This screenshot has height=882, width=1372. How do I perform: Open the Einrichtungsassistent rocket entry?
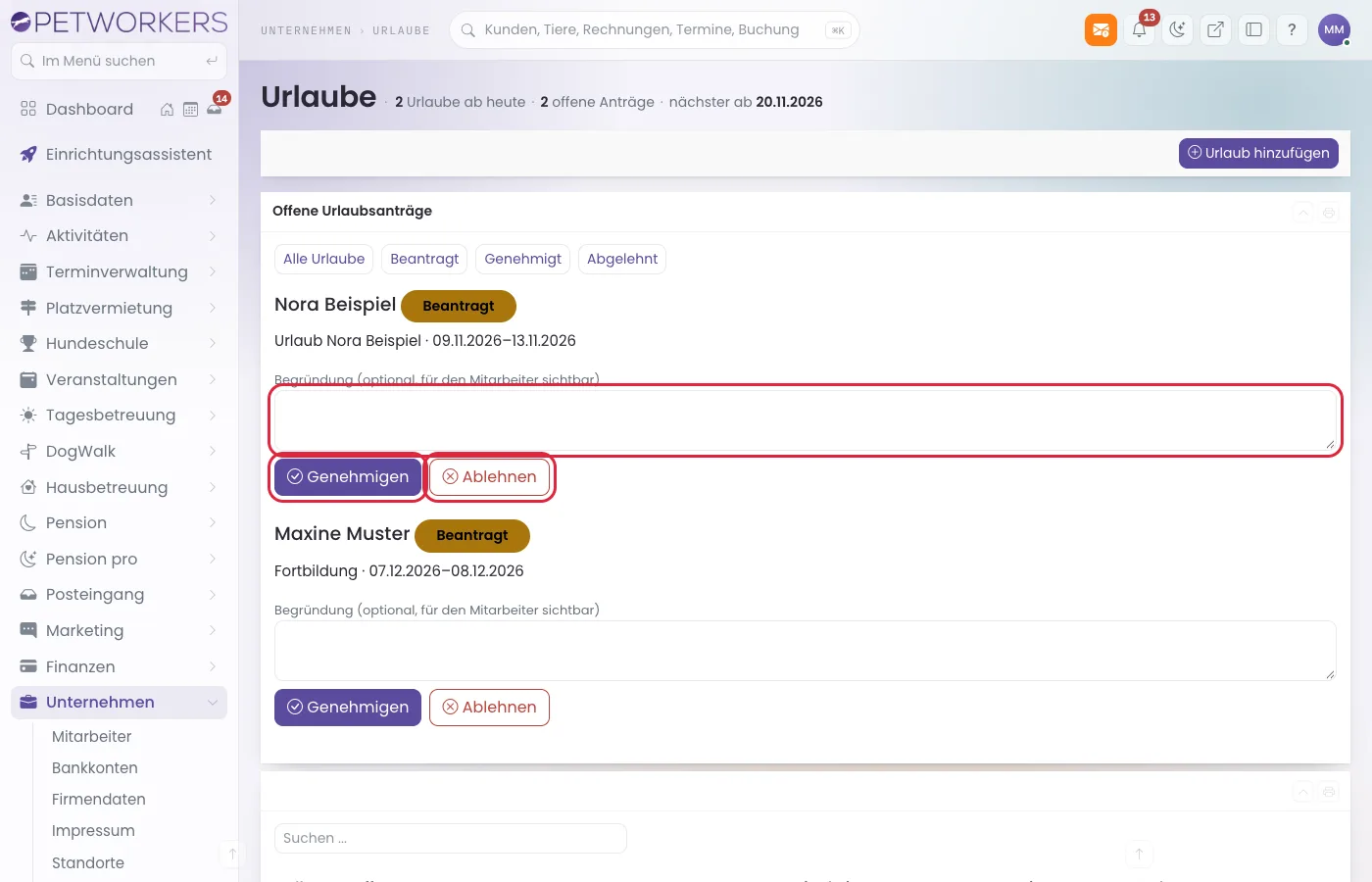[119, 155]
